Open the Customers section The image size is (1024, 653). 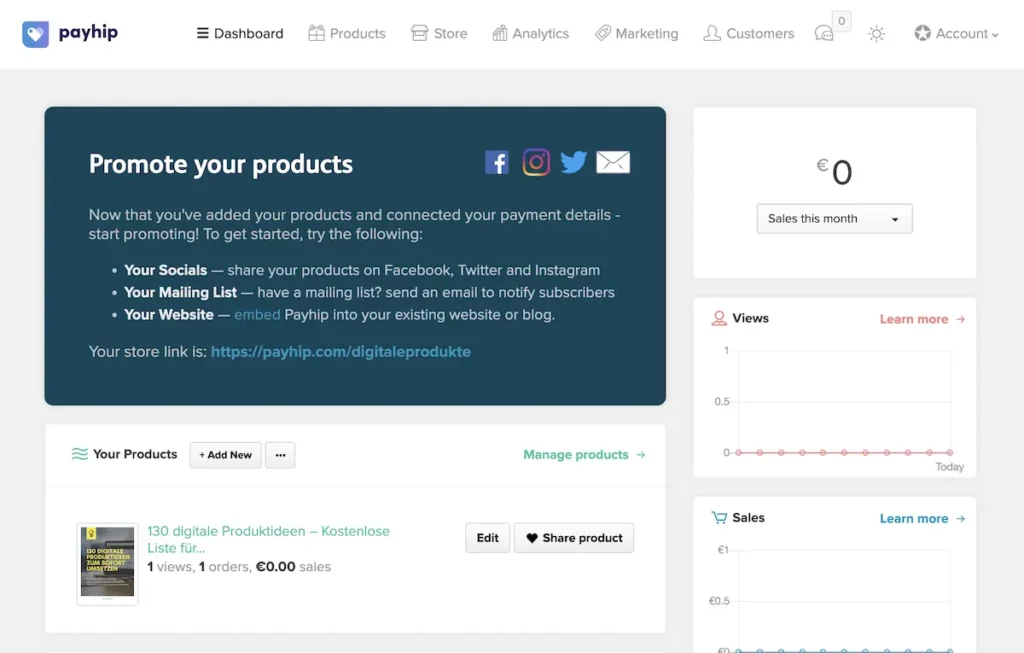coord(748,33)
